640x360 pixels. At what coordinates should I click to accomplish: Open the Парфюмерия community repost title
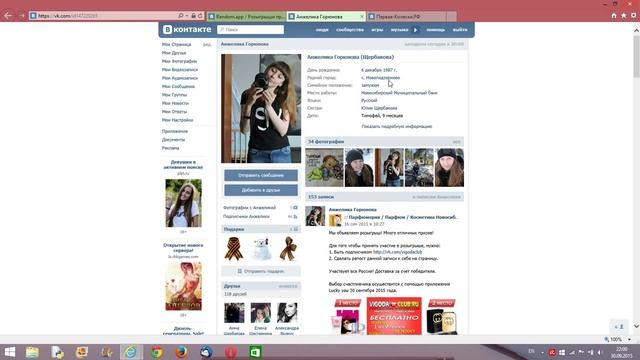(x=403, y=217)
